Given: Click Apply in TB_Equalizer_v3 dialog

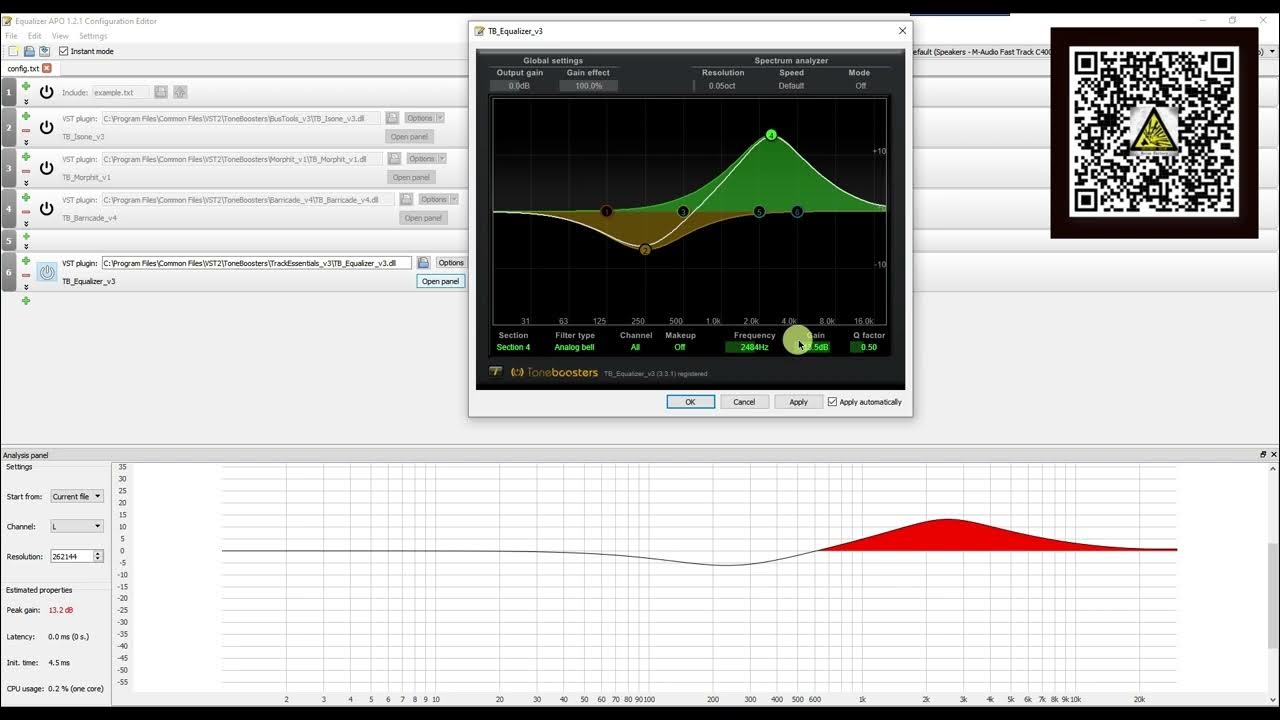Looking at the screenshot, I should point(798,402).
